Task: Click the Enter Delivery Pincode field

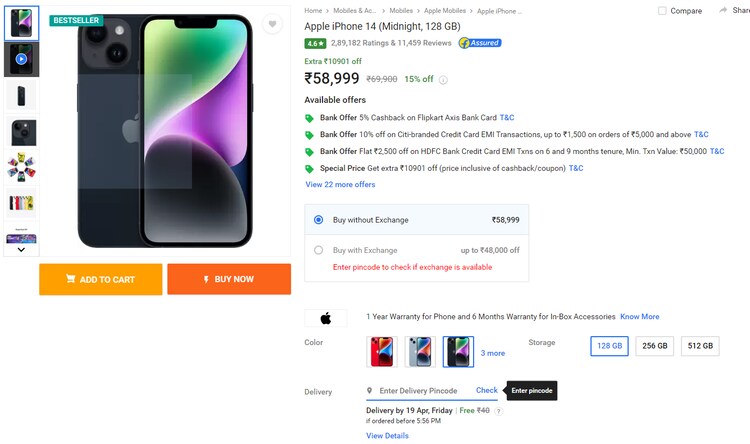Action: pyautogui.click(x=420, y=391)
